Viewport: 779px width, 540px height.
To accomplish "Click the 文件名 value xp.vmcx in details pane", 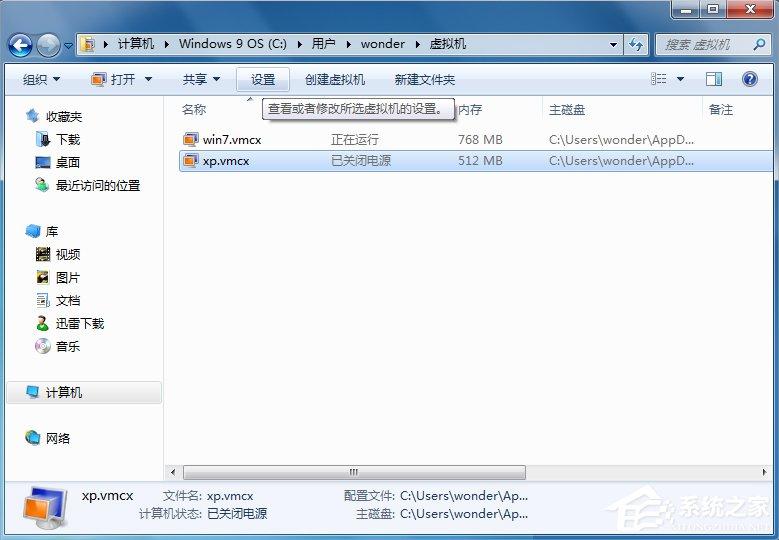I will pyautogui.click(x=230, y=496).
